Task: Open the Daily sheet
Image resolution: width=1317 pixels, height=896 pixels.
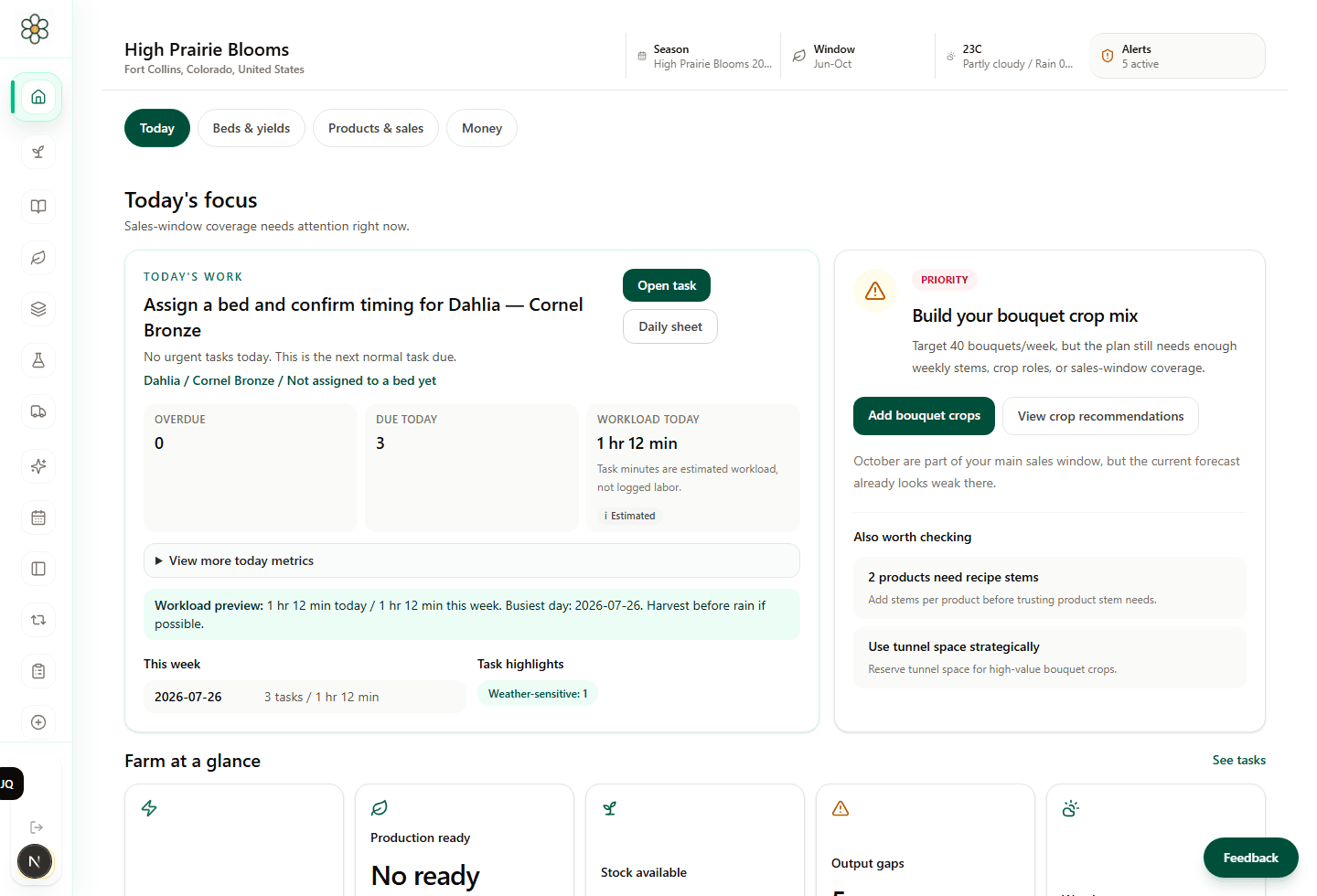Action: pyautogui.click(x=670, y=326)
